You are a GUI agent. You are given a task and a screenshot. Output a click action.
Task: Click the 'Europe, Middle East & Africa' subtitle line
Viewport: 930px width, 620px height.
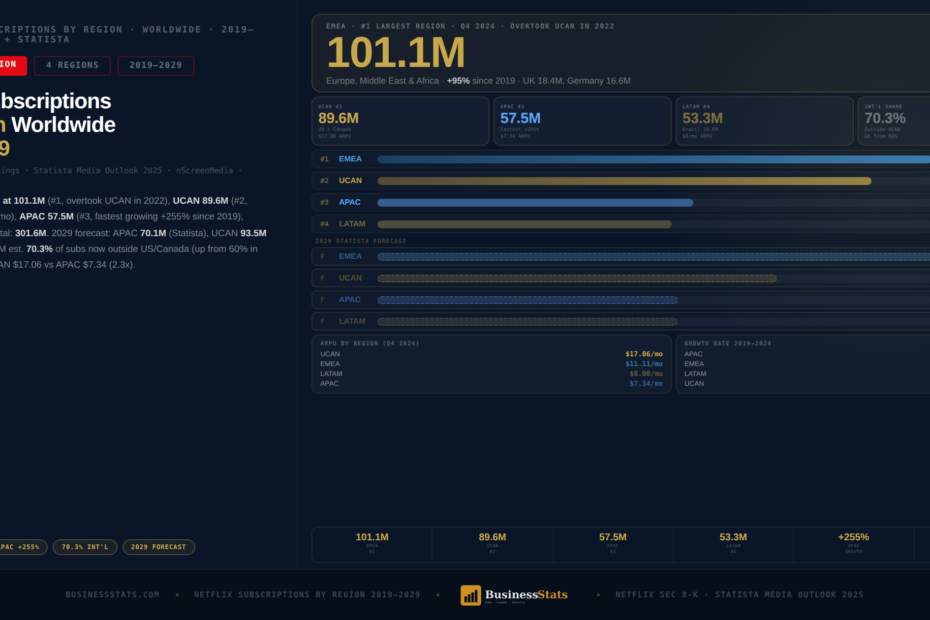tap(478, 81)
